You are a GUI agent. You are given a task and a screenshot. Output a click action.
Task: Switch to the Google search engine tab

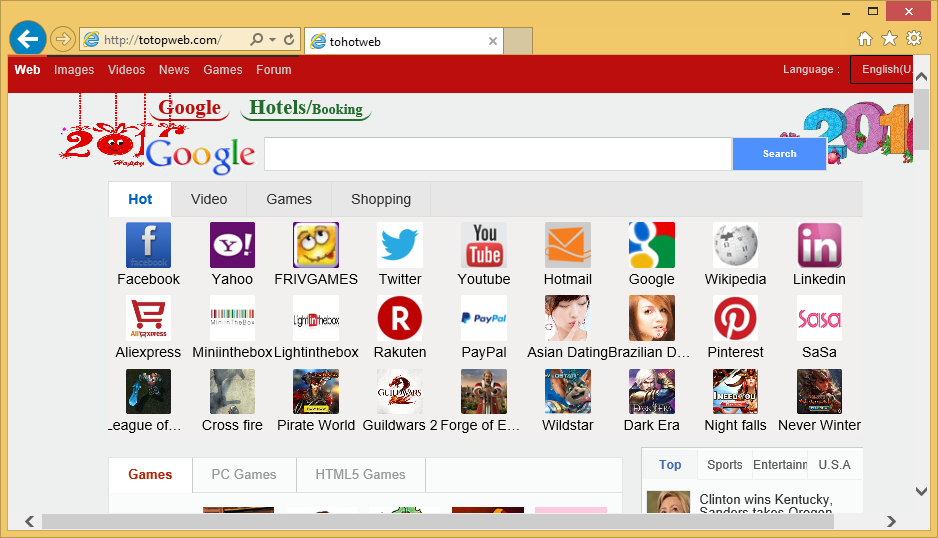(x=190, y=108)
